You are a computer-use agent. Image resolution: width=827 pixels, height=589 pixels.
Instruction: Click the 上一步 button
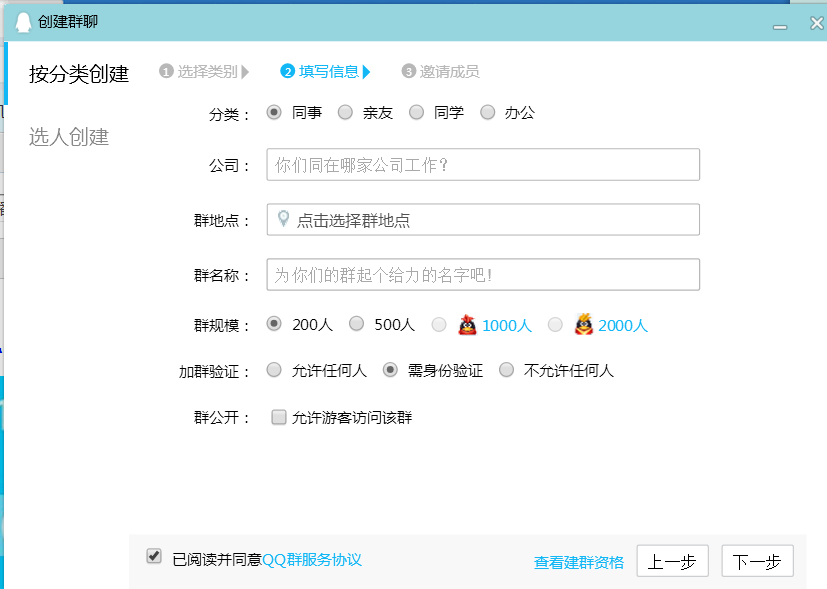click(x=672, y=561)
